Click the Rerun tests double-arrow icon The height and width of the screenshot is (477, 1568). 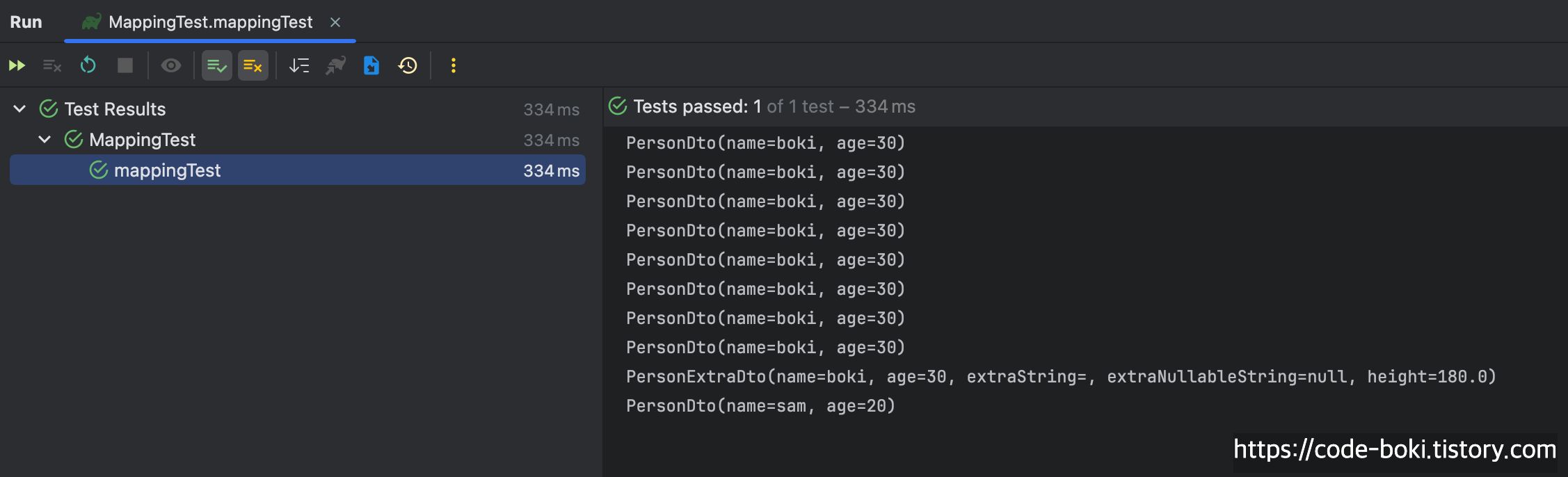[17, 65]
